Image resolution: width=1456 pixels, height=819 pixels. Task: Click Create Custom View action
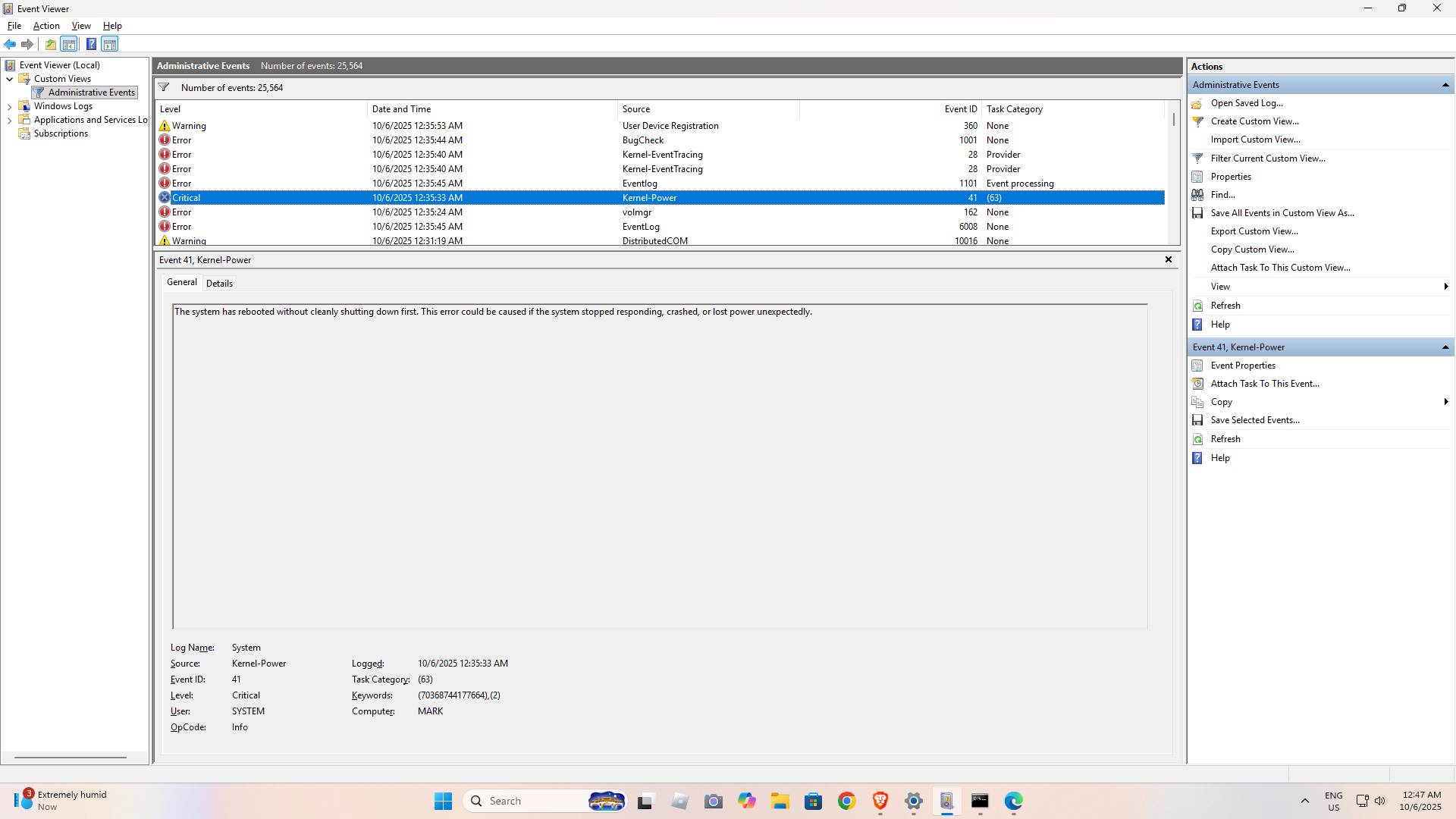click(x=1254, y=121)
